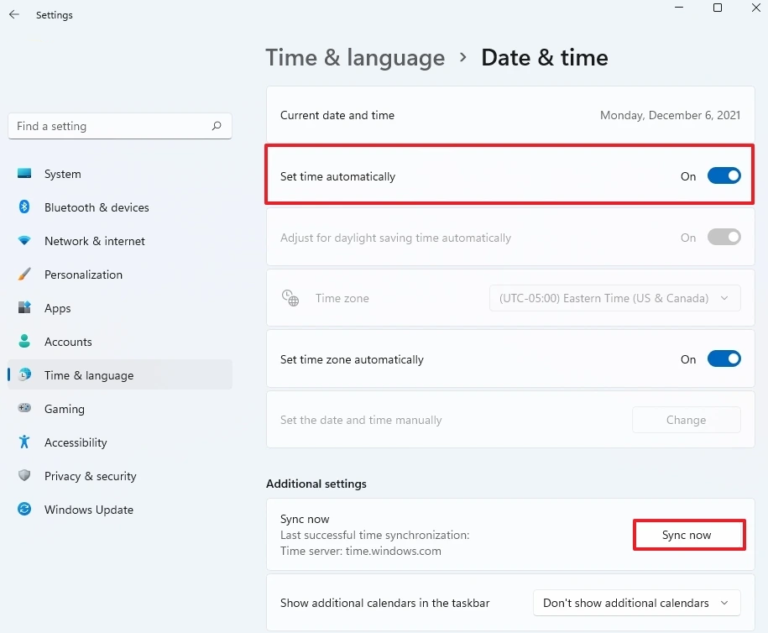The width and height of the screenshot is (768, 633).
Task: Click the Privacy shield icon
Action: (24, 475)
